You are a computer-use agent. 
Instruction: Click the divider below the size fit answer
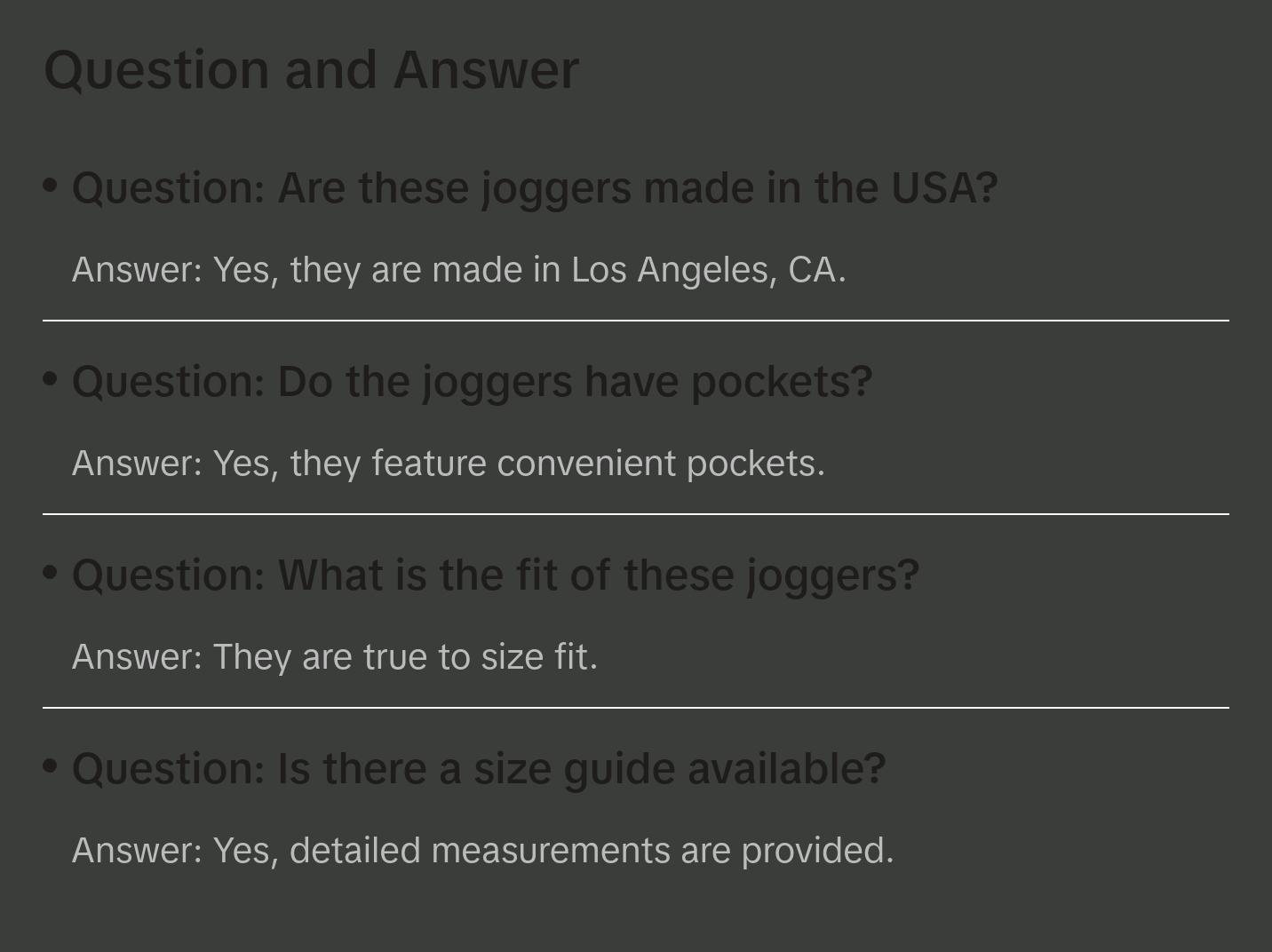point(636,708)
